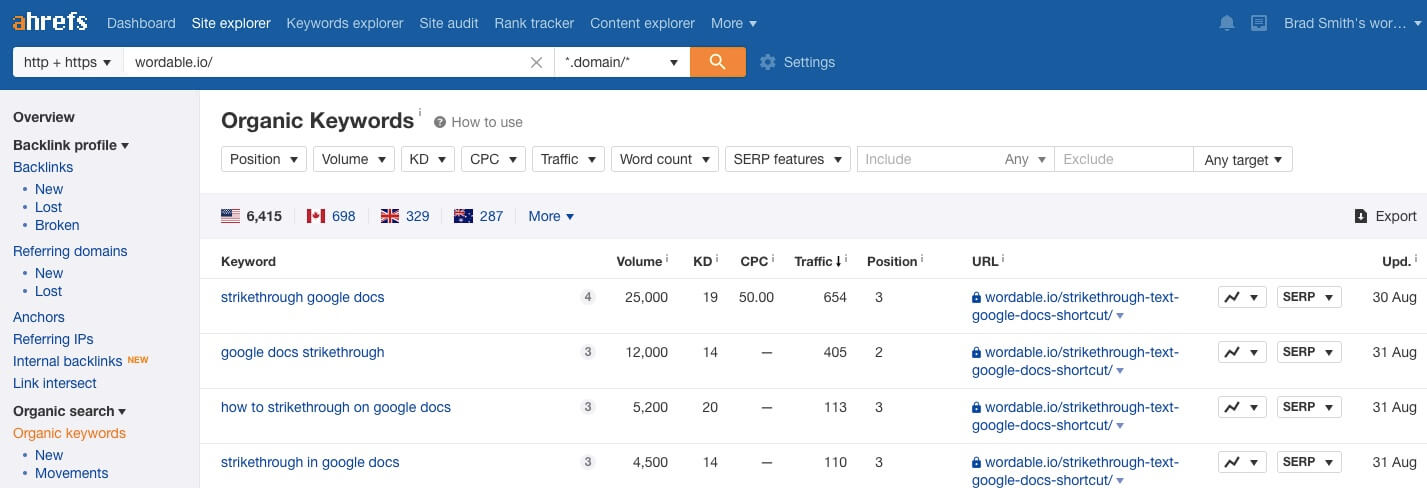Open the google docs strikethrough keyword link
The height and width of the screenshot is (488, 1427).
302,352
